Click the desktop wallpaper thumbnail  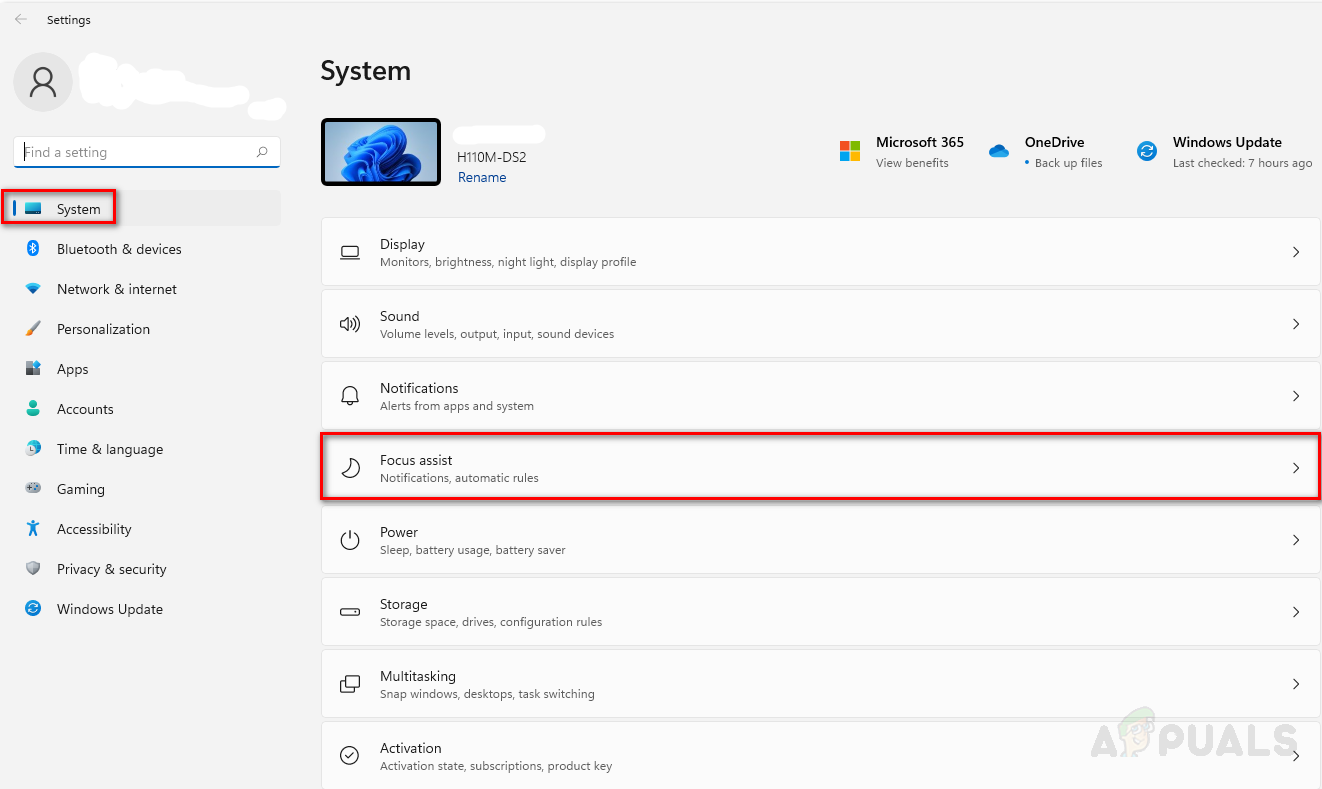click(381, 152)
